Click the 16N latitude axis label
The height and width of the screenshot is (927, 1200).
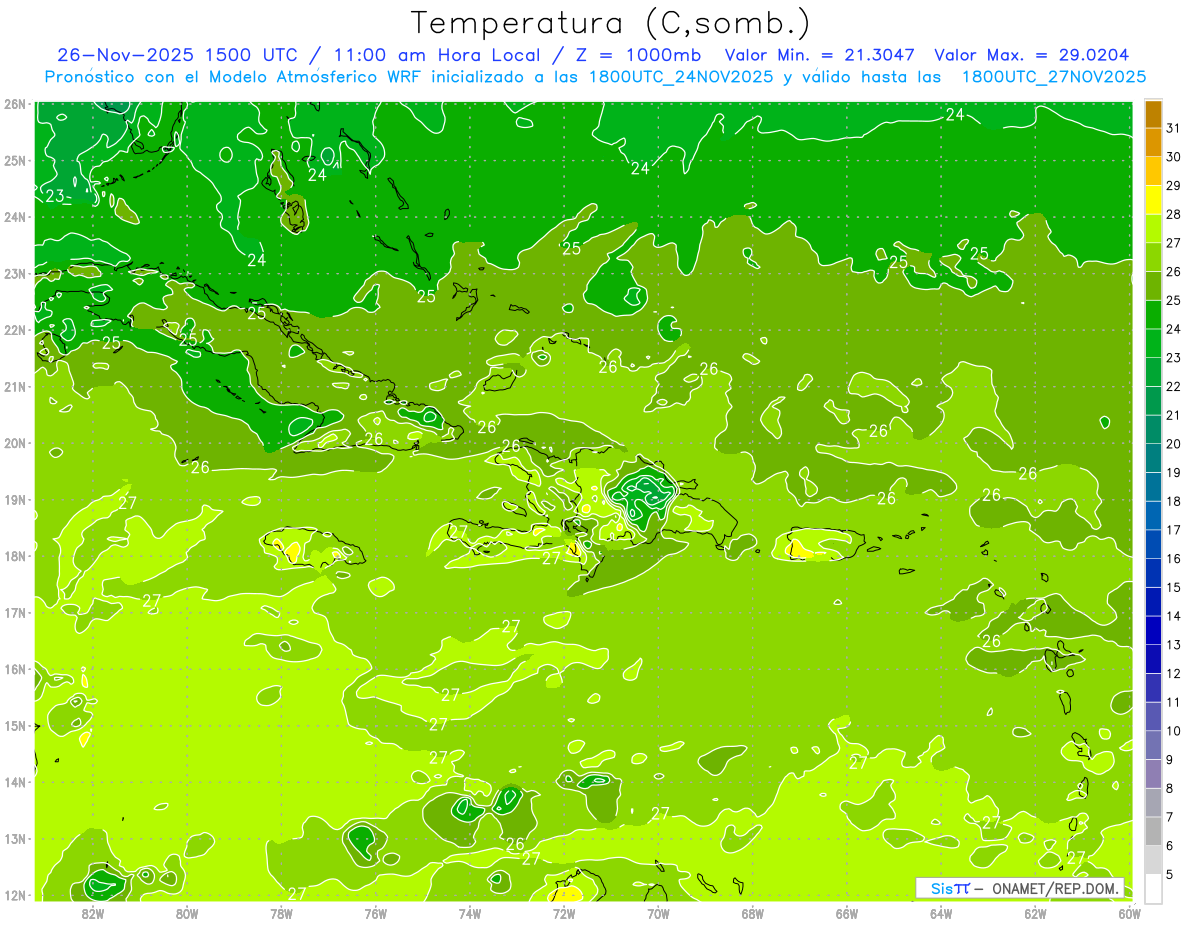pyautogui.click(x=14, y=669)
